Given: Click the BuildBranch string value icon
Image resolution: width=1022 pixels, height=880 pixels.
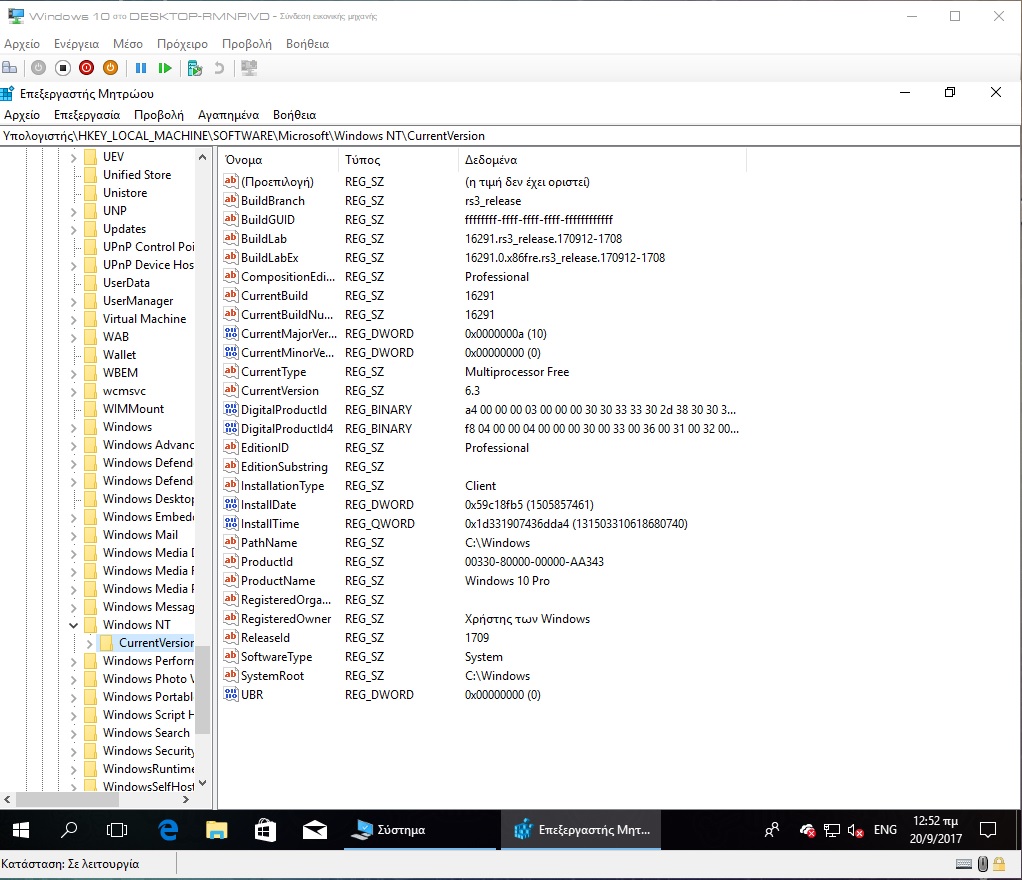Looking at the screenshot, I should click(231, 200).
